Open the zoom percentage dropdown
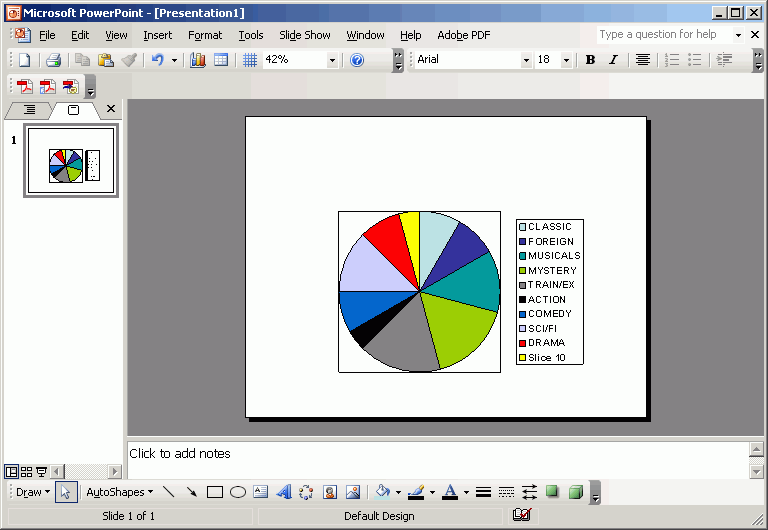The width and height of the screenshot is (768, 530). click(x=332, y=60)
